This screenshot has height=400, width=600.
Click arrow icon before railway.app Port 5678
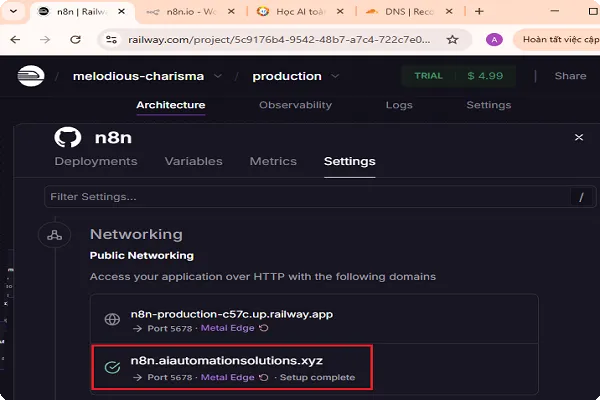[x=137, y=328]
